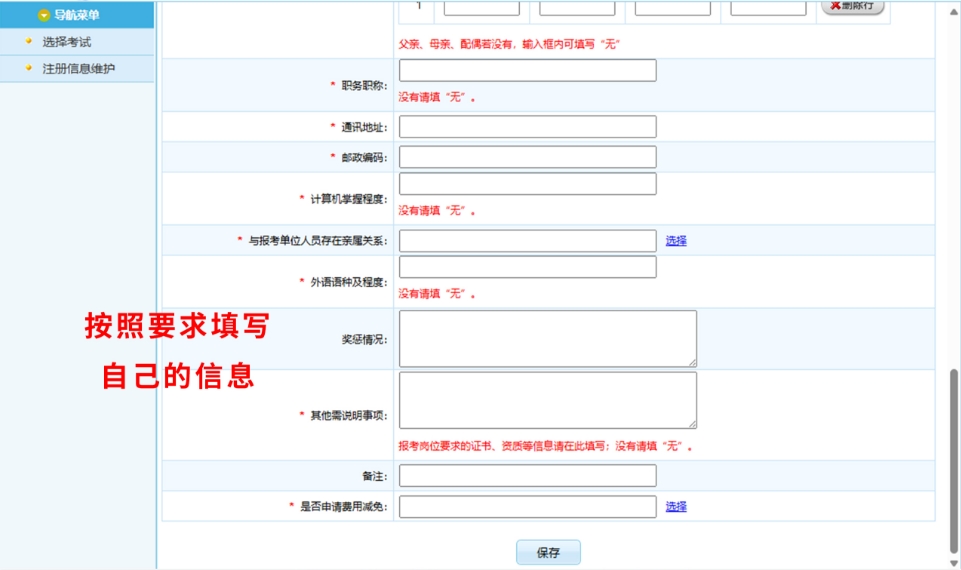Select the 计算机掌握程度 text field
Image resolution: width=961 pixels, height=570 pixels.
coord(527,184)
